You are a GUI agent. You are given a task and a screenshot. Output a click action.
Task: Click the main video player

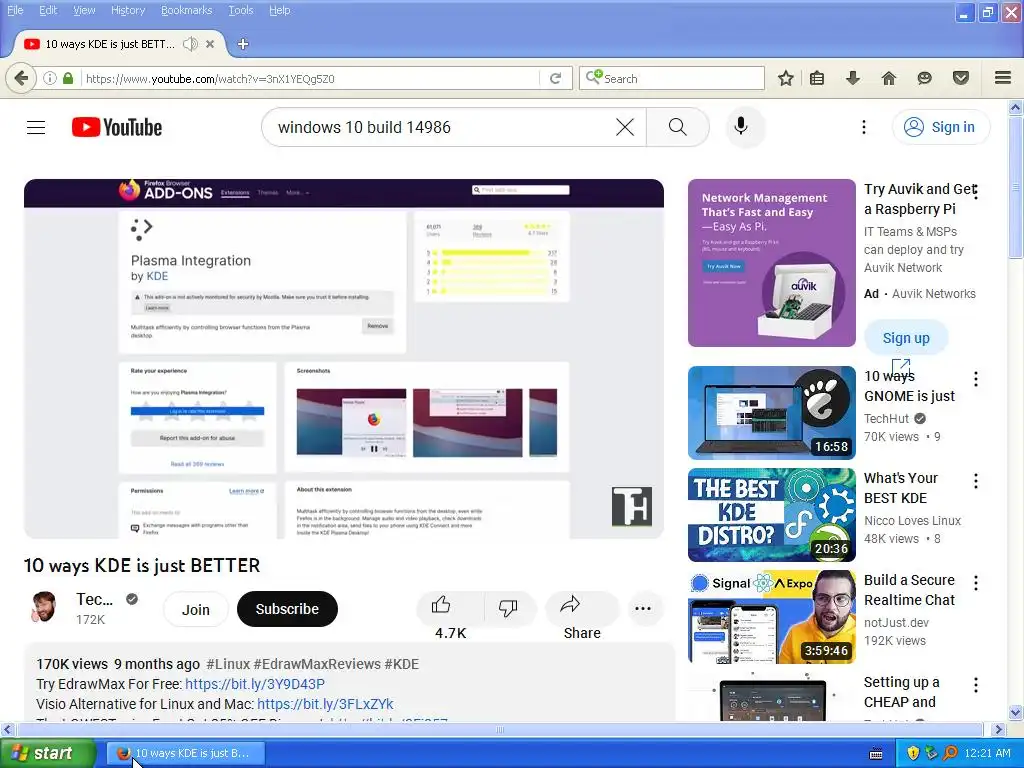pyautogui.click(x=344, y=359)
